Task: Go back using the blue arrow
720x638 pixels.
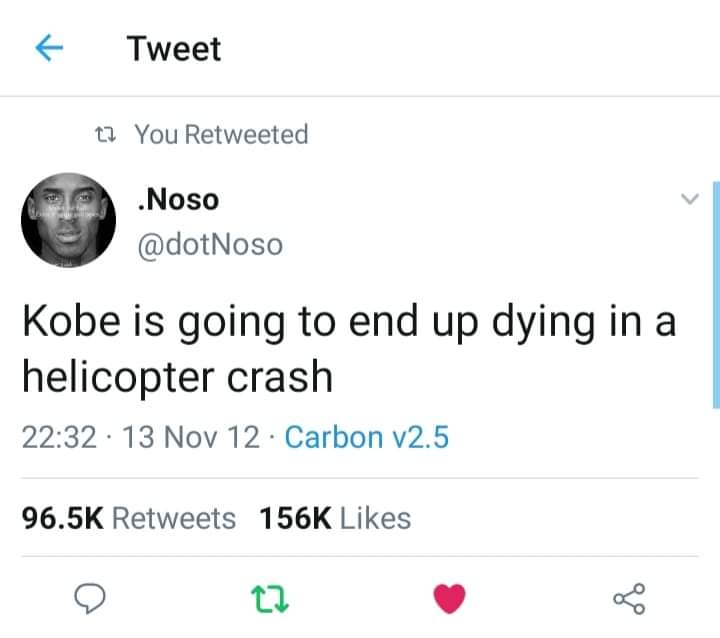Action: [x=49, y=48]
